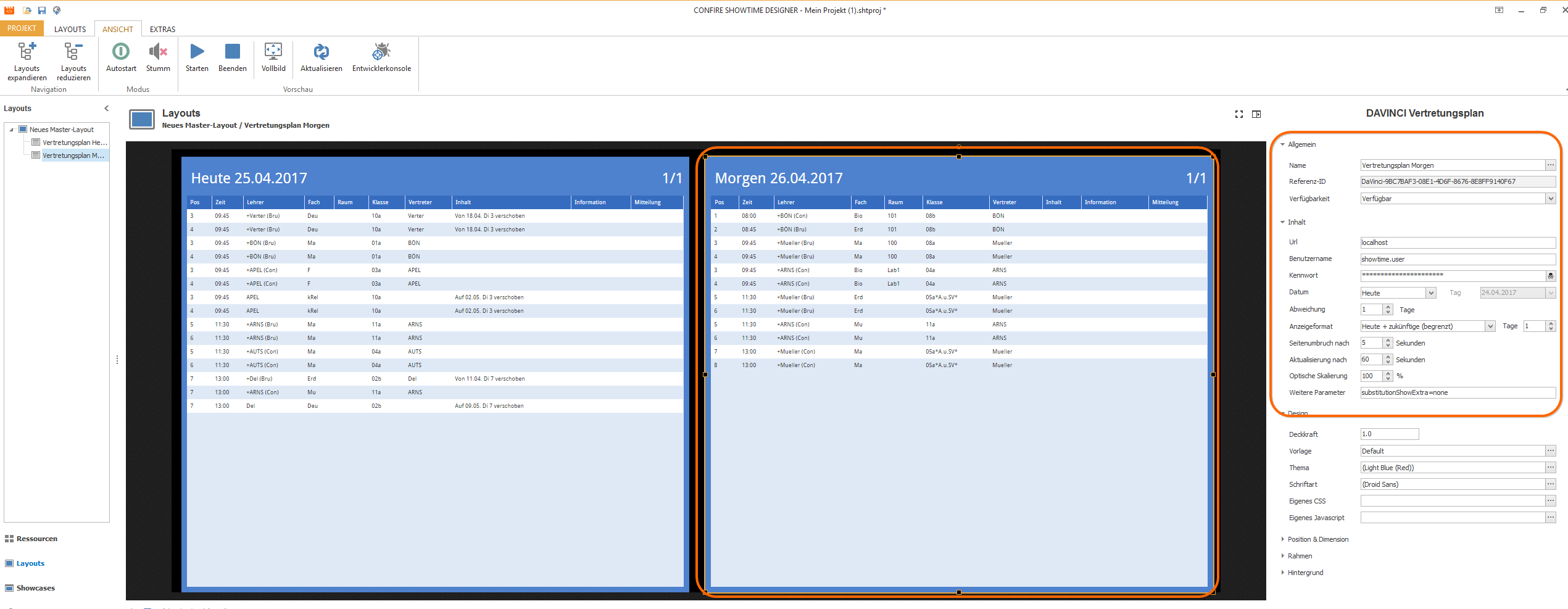Refresh the preview with Aktualisieren
Image resolution: width=1568 pixels, height=609 pixels.
pyautogui.click(x=321, y=57)
